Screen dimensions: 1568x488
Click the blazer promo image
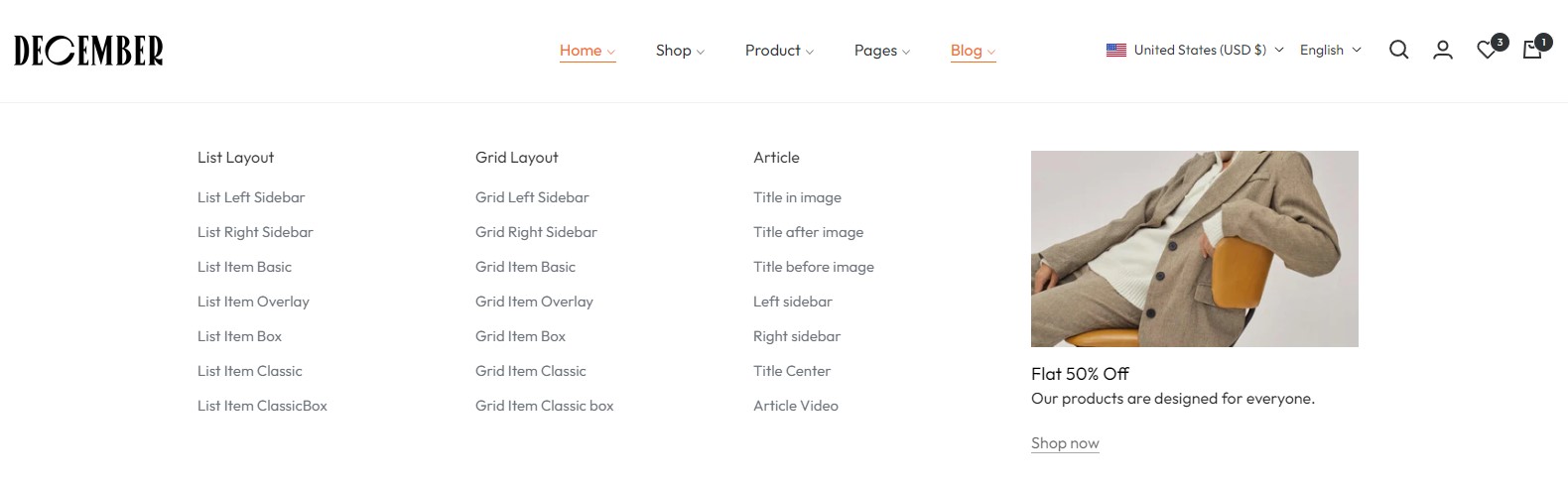click(1194, 249)
